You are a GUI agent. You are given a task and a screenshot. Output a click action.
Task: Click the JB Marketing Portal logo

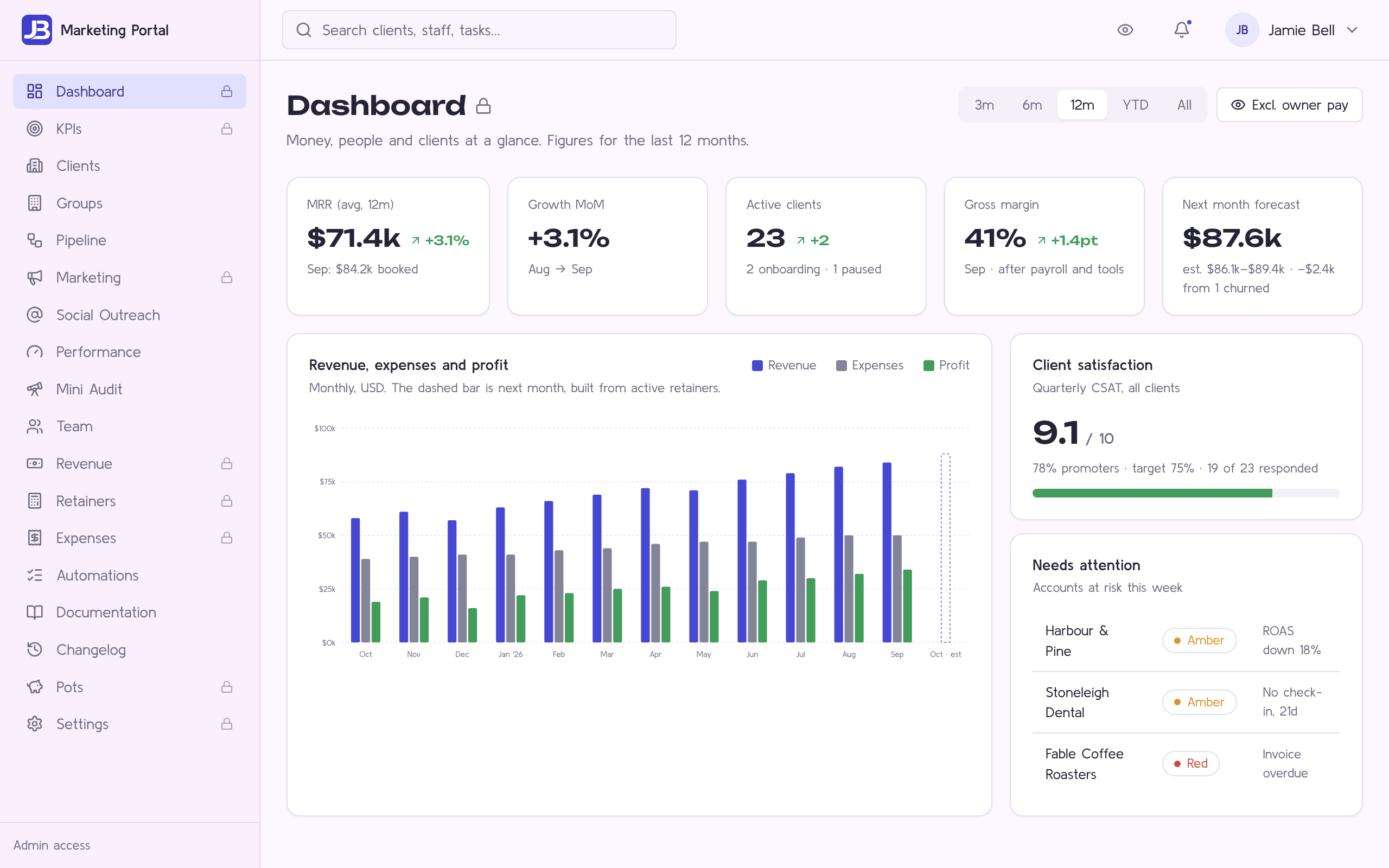[x=37, y=30]
